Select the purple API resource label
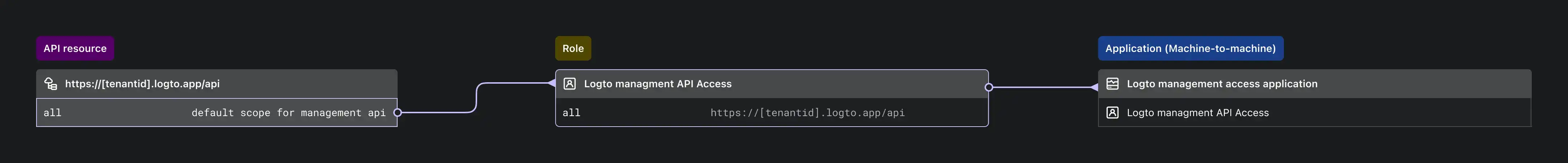Screen dimensions: 1568x163 (75, 49)
